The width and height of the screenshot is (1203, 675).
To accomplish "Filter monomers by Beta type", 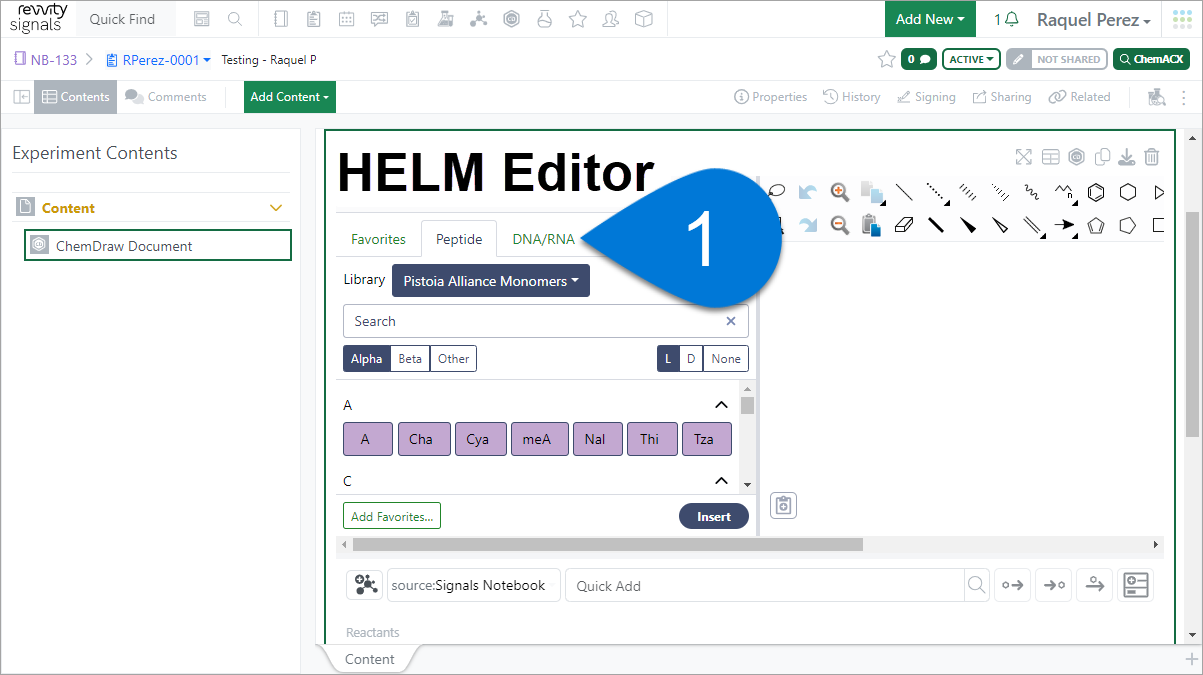I will pos(410,359).
